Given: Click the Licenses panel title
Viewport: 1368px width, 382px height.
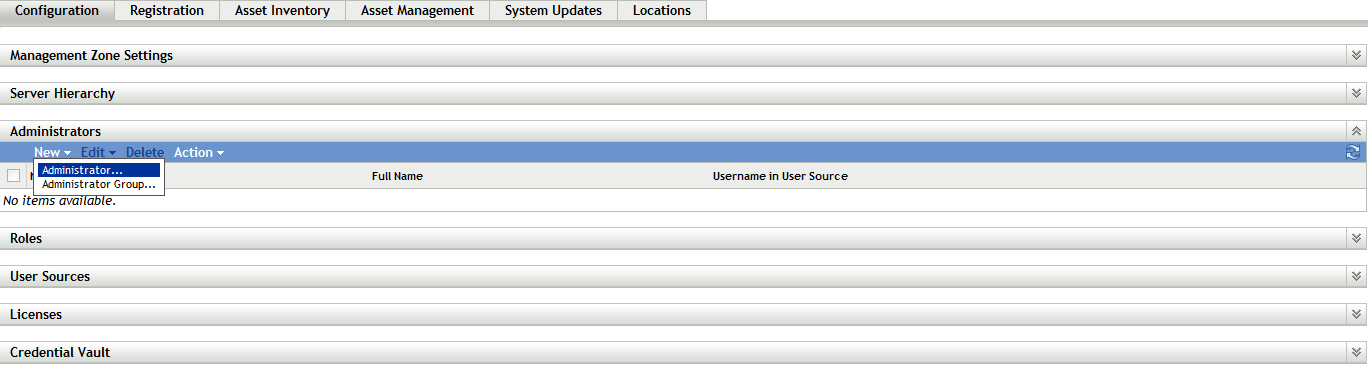Looking at the screenshot, I should [36, 314].
